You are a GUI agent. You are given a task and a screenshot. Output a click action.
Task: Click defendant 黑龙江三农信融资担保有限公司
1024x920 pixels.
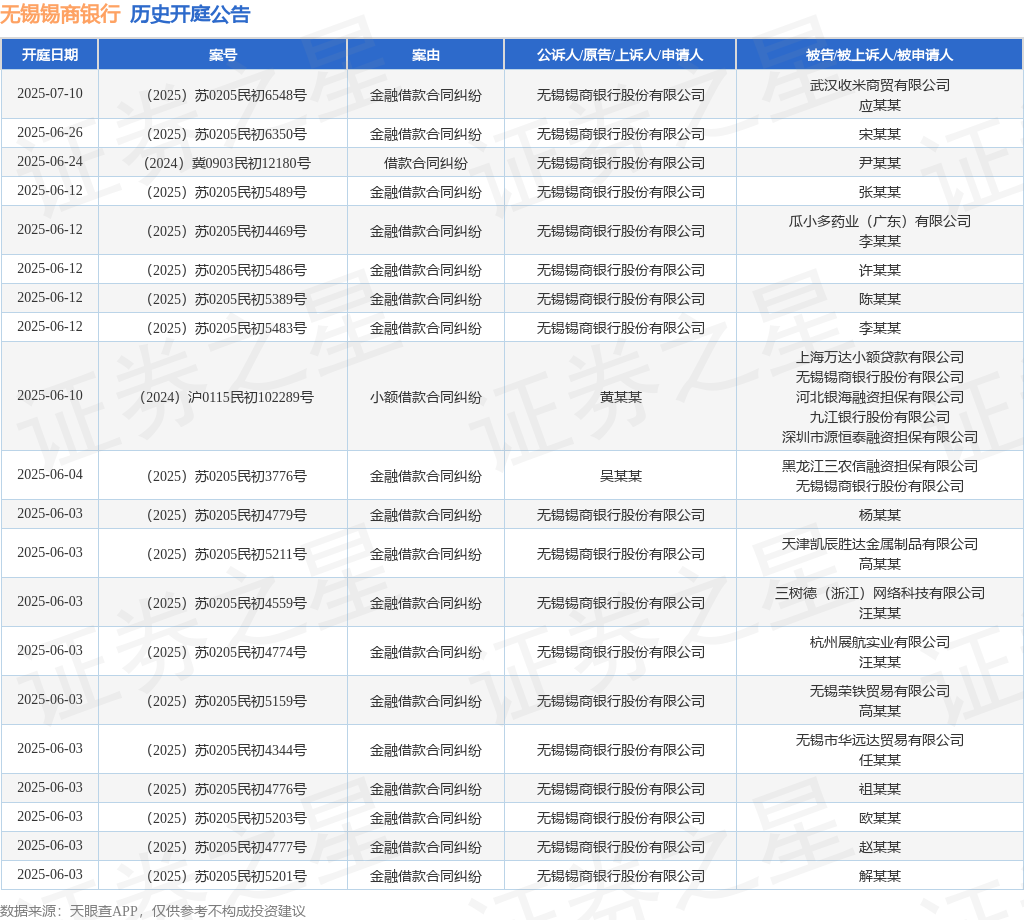880,466
